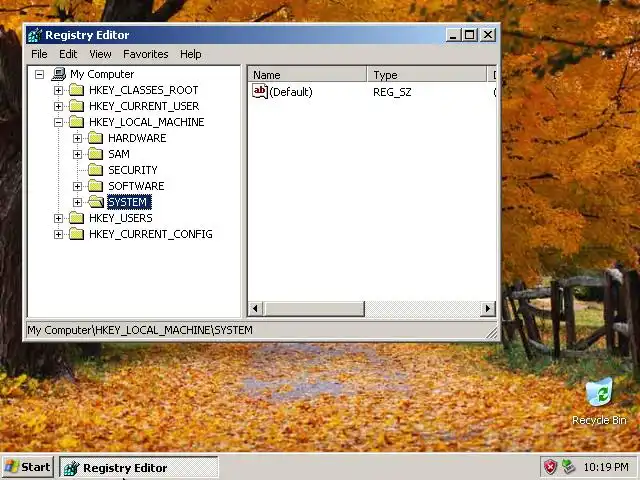640x480 pixels.
Task: Collapse the My Computer tree node
Action: [40, 74]
